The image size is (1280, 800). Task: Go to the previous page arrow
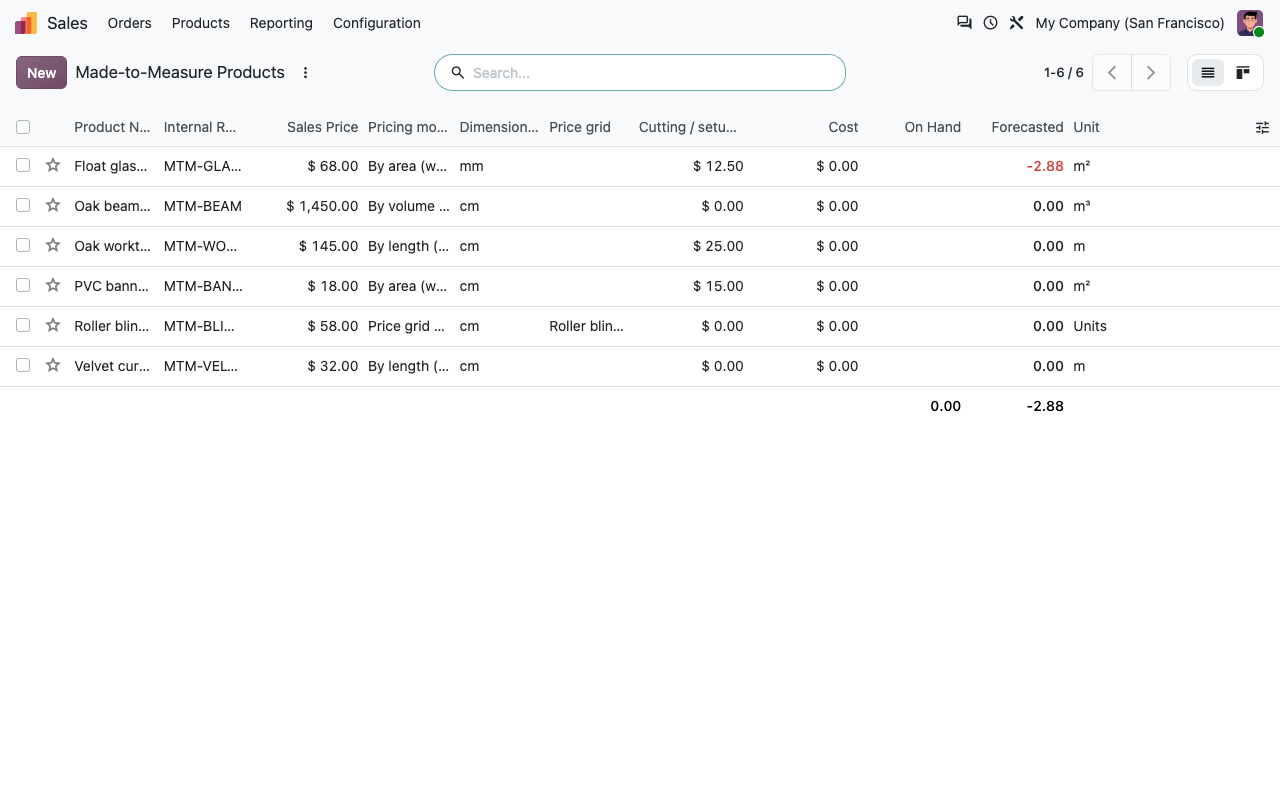click(x=1112, y=73)
